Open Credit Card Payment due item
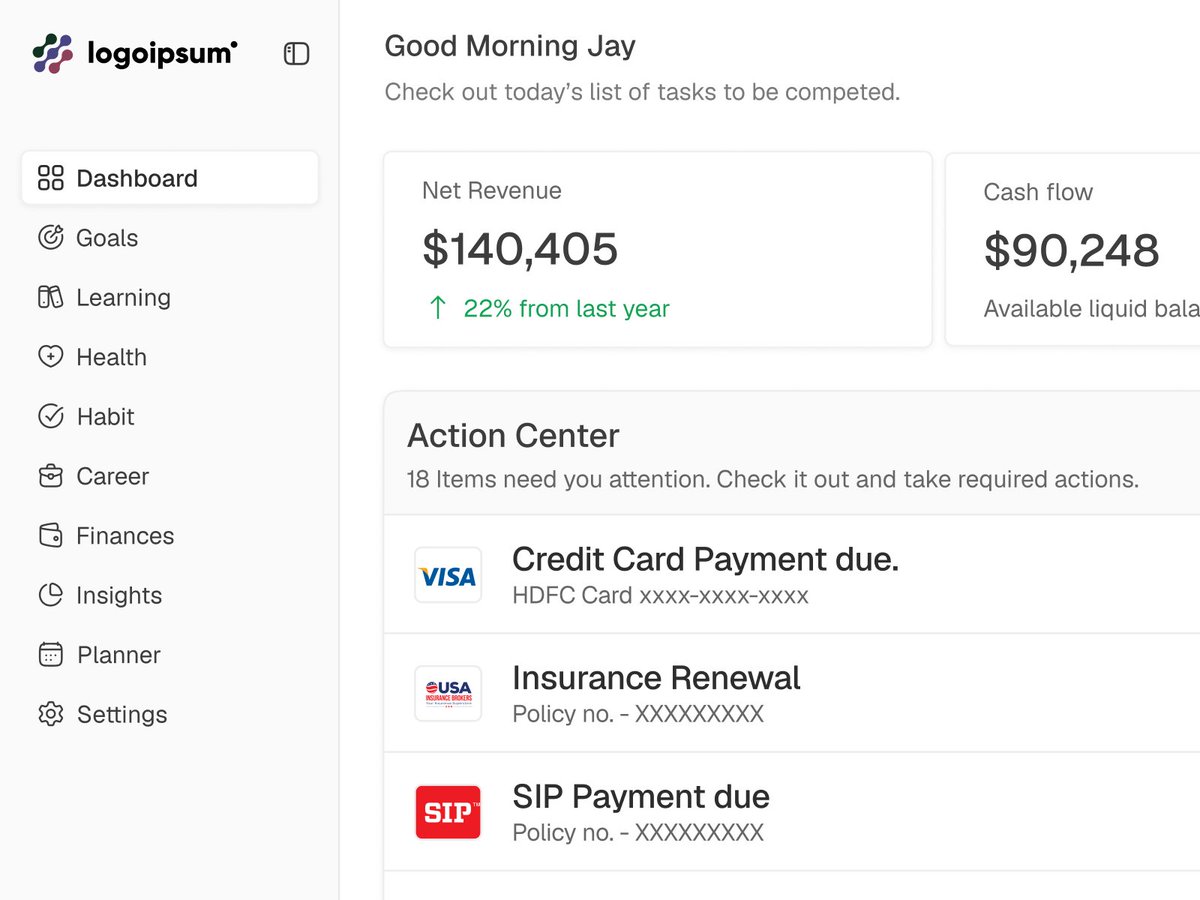Viewport: 1200px width, 900px height. pos(792,575)
